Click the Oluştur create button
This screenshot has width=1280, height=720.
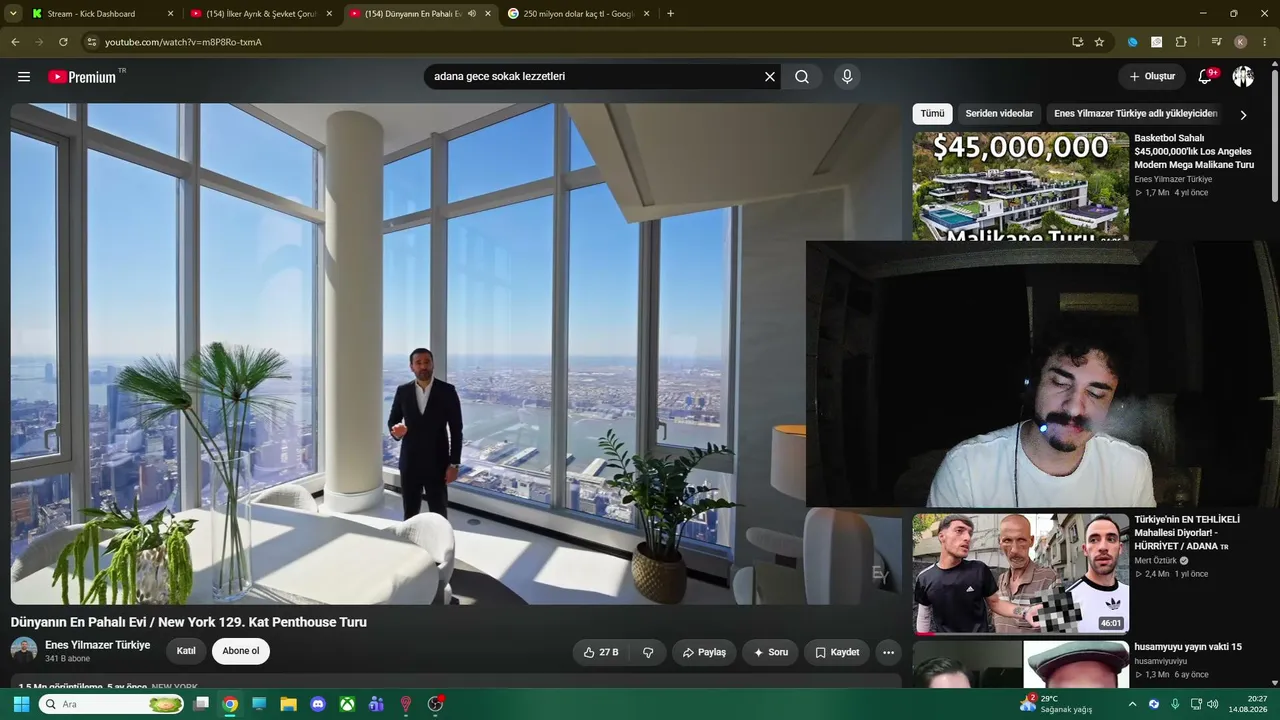(x=1152, y=77)
